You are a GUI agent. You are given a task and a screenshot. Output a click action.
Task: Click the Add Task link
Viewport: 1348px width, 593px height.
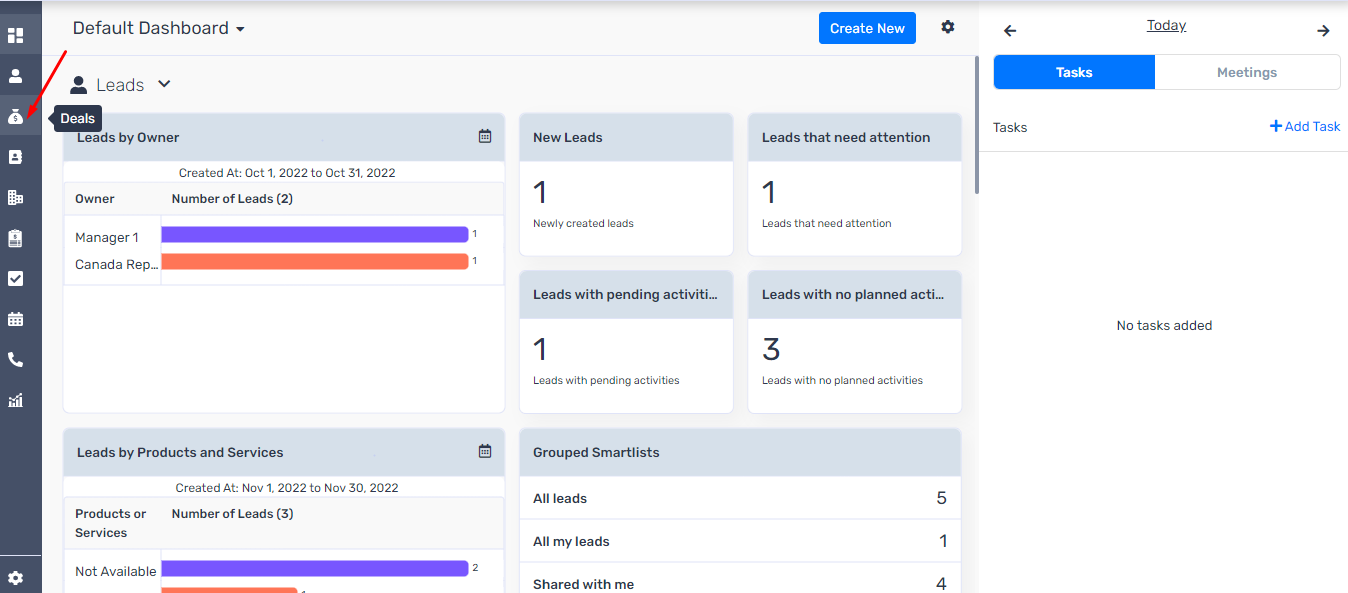pyautogui.click(x=1305, y=126)
